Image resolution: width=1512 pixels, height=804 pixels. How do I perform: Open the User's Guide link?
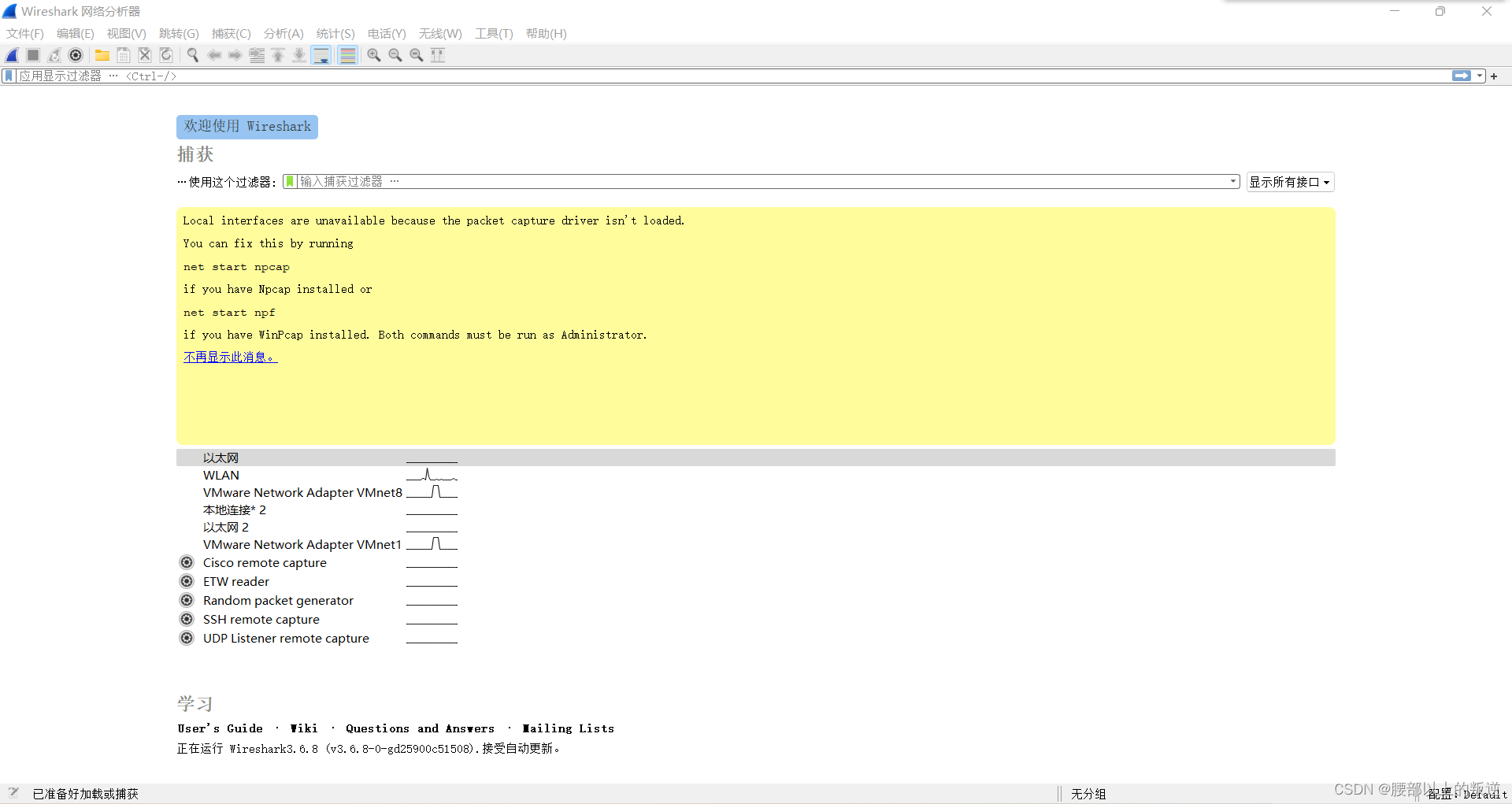tap(220, 728)
